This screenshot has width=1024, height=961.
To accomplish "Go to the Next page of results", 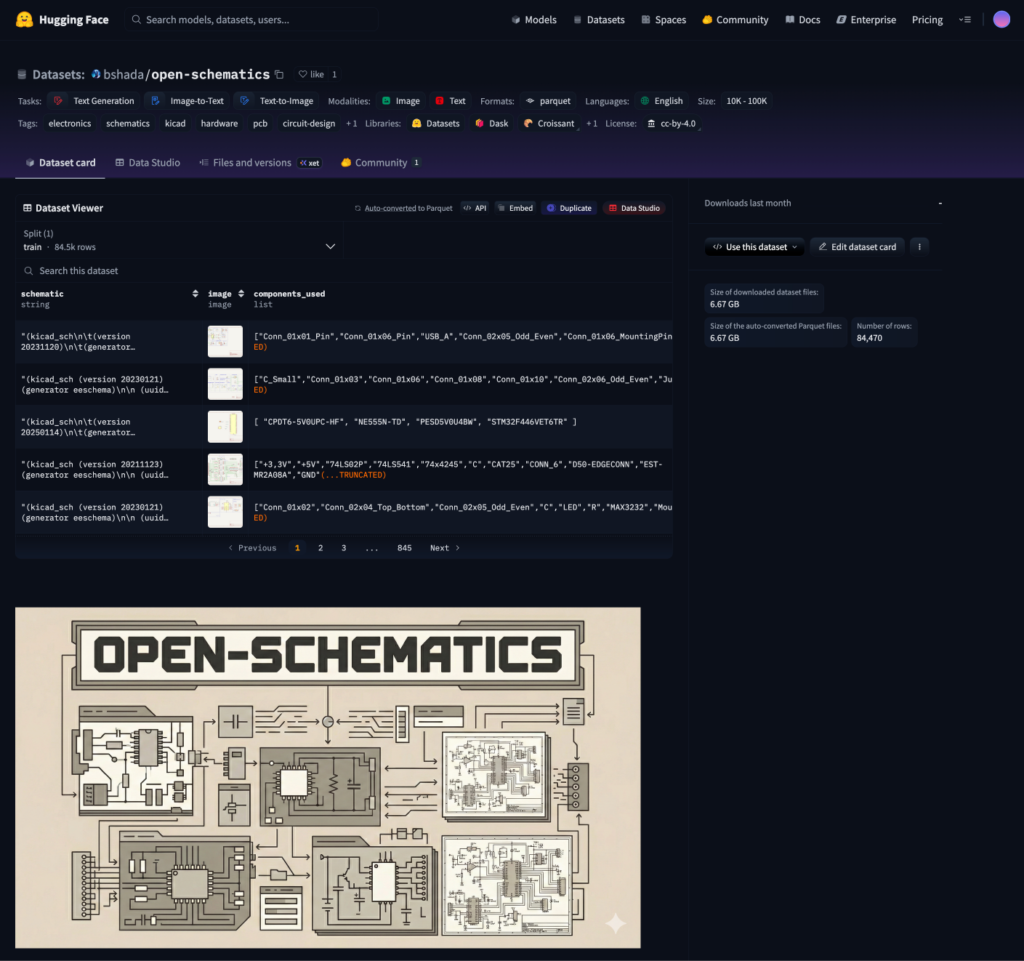I will 445,548.
